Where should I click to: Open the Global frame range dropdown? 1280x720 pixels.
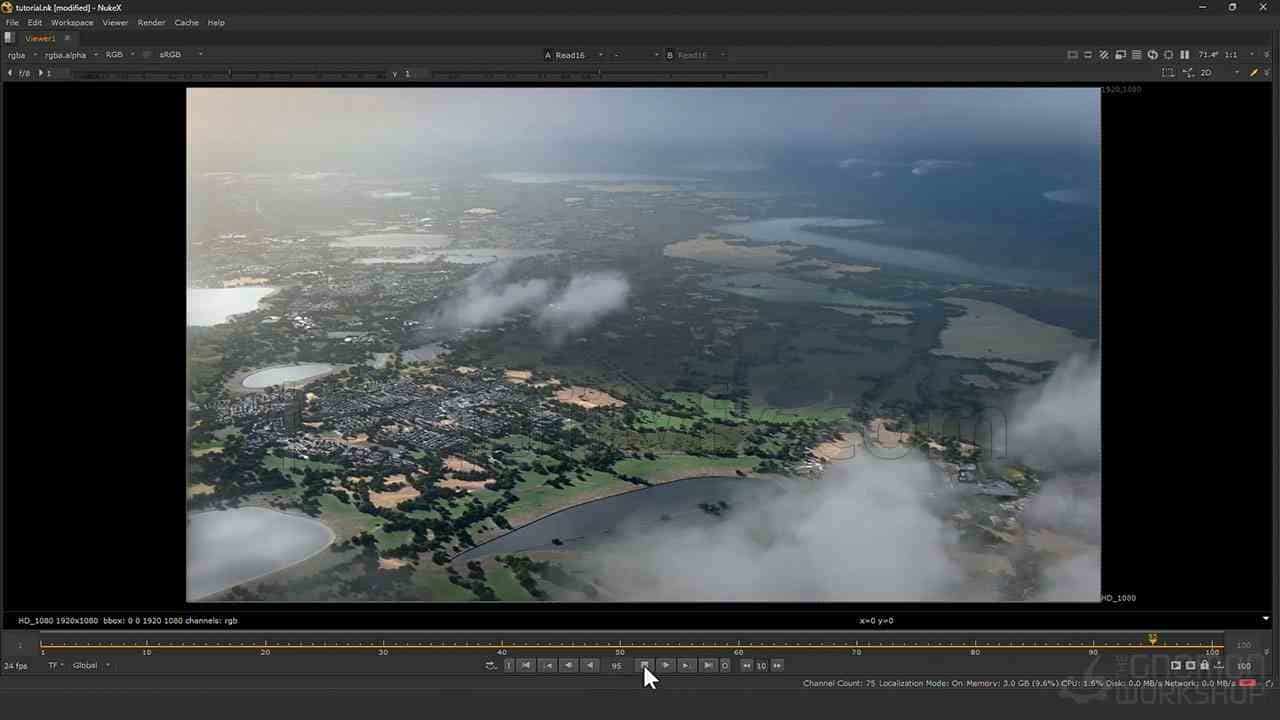coord(91,665)
